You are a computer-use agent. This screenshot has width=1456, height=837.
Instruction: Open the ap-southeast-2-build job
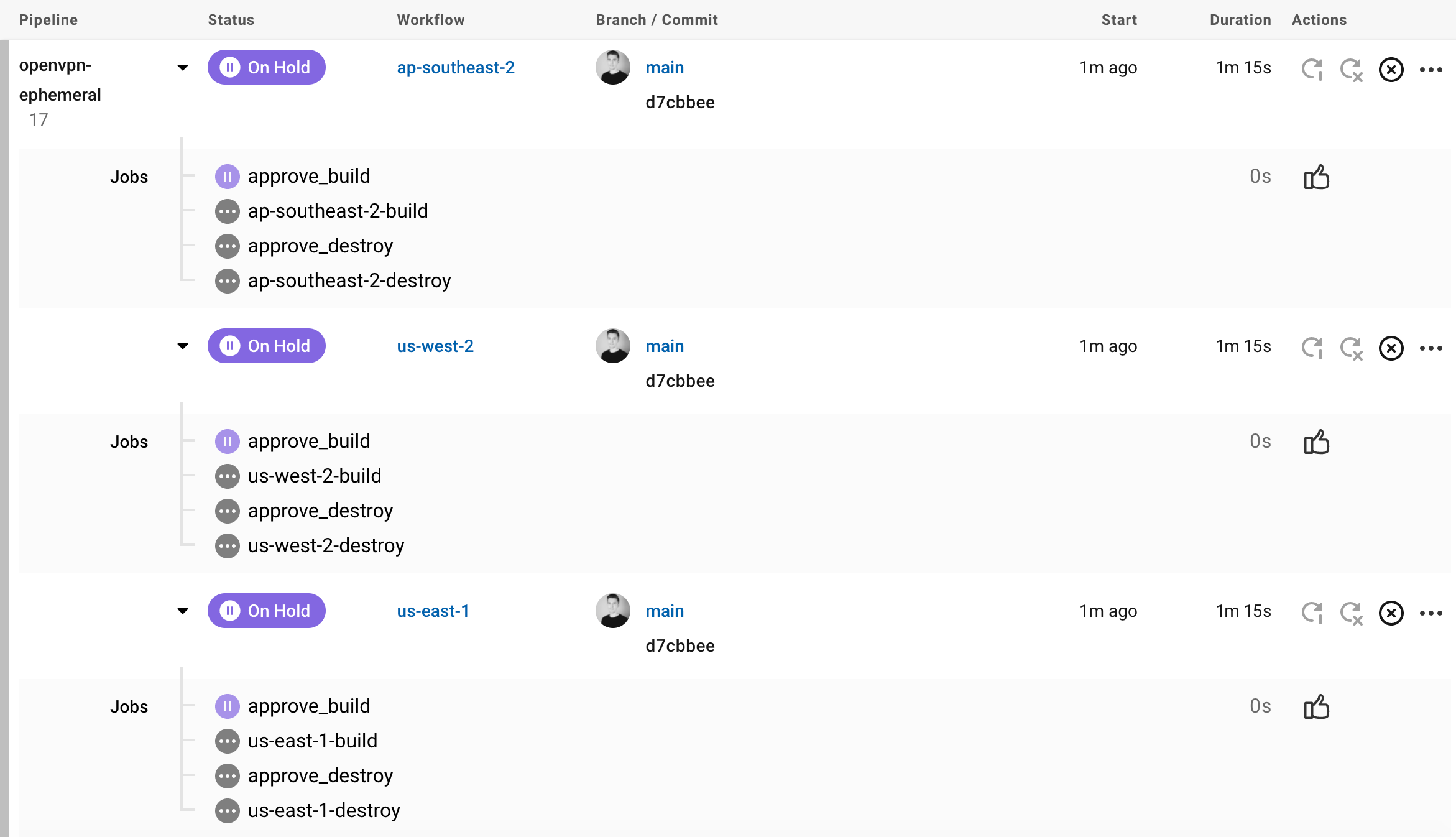pos(338,211)
